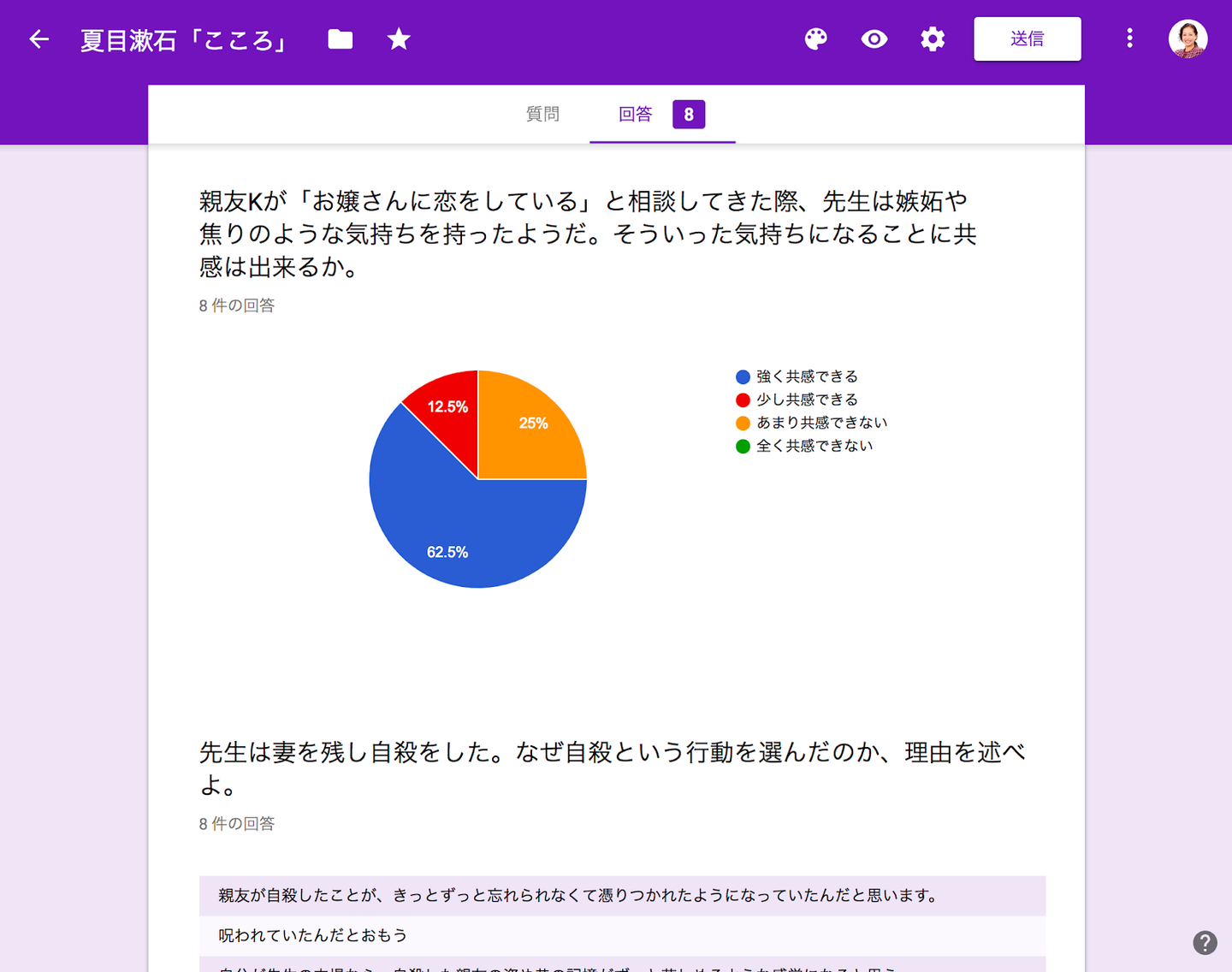Click the response count badge 8
1232x972 pixels.
click(x=689, y=115)
